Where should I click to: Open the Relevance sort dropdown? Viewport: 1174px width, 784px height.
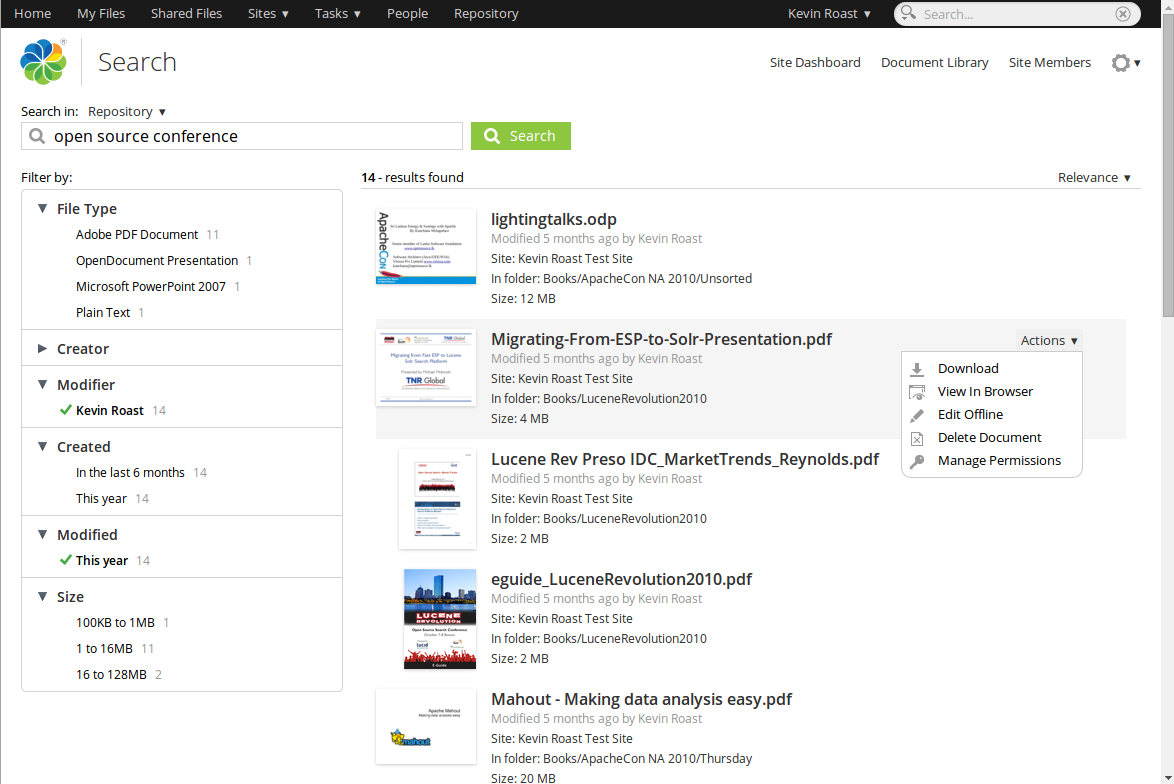click(1094, 177)
